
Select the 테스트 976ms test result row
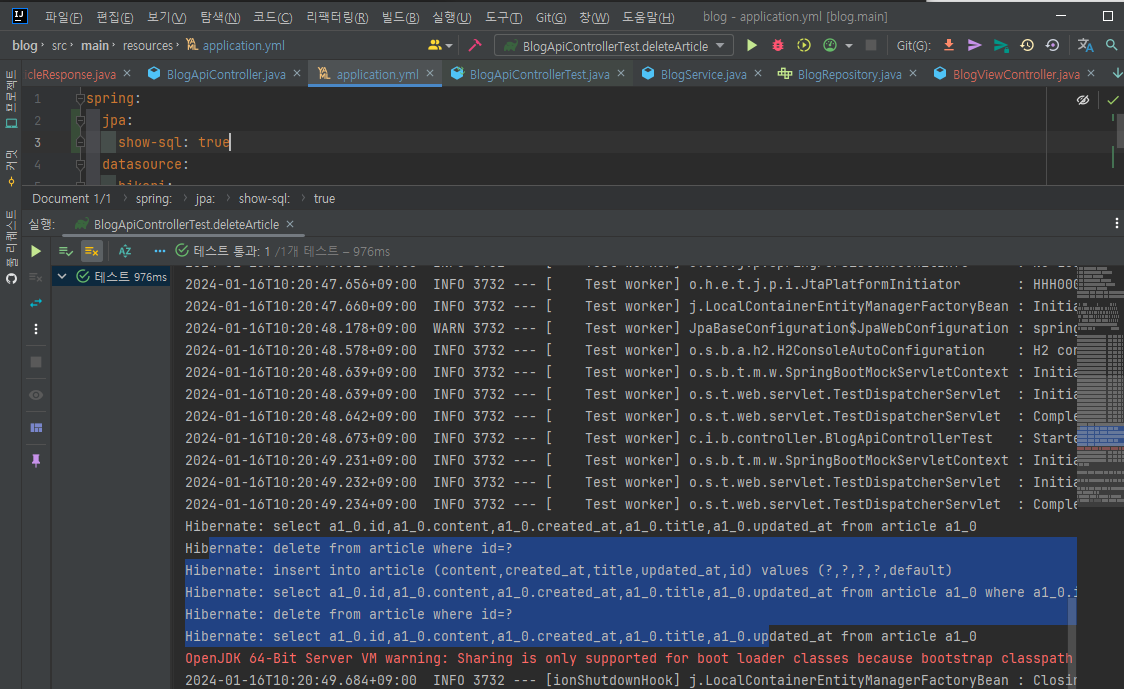click(x=112, y=276)
